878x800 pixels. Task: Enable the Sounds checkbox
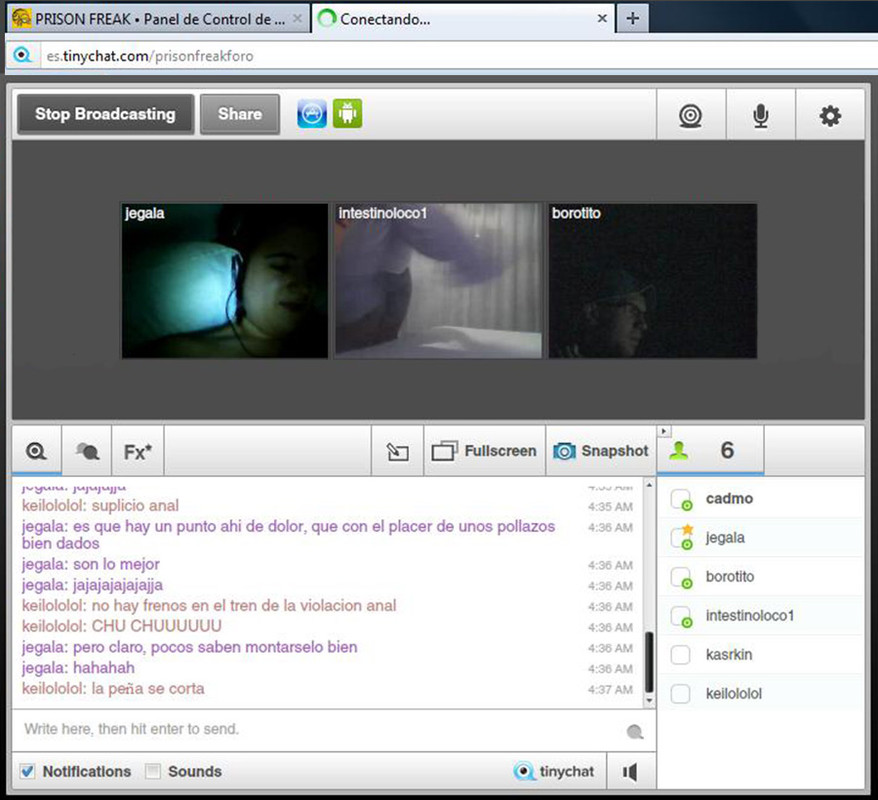pyautogui.click(x=153, y=771)
